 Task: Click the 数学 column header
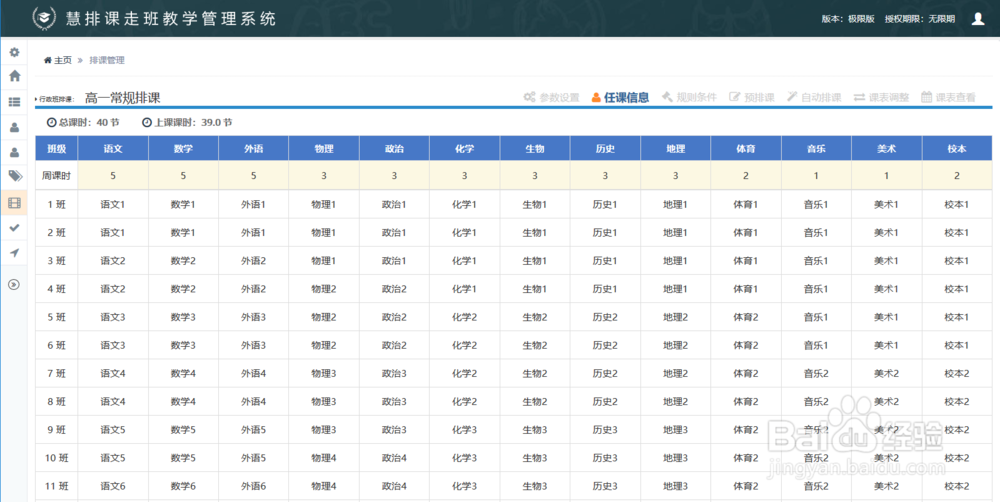tap(183, 149)
